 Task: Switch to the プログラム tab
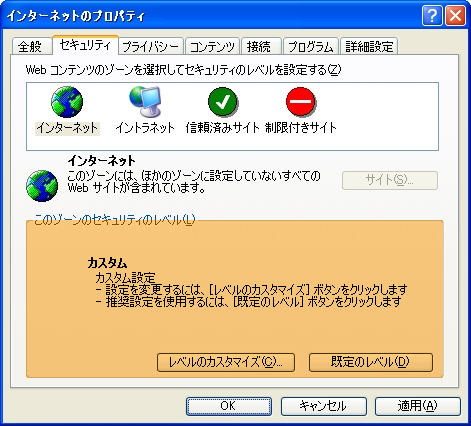pos(311,46)
